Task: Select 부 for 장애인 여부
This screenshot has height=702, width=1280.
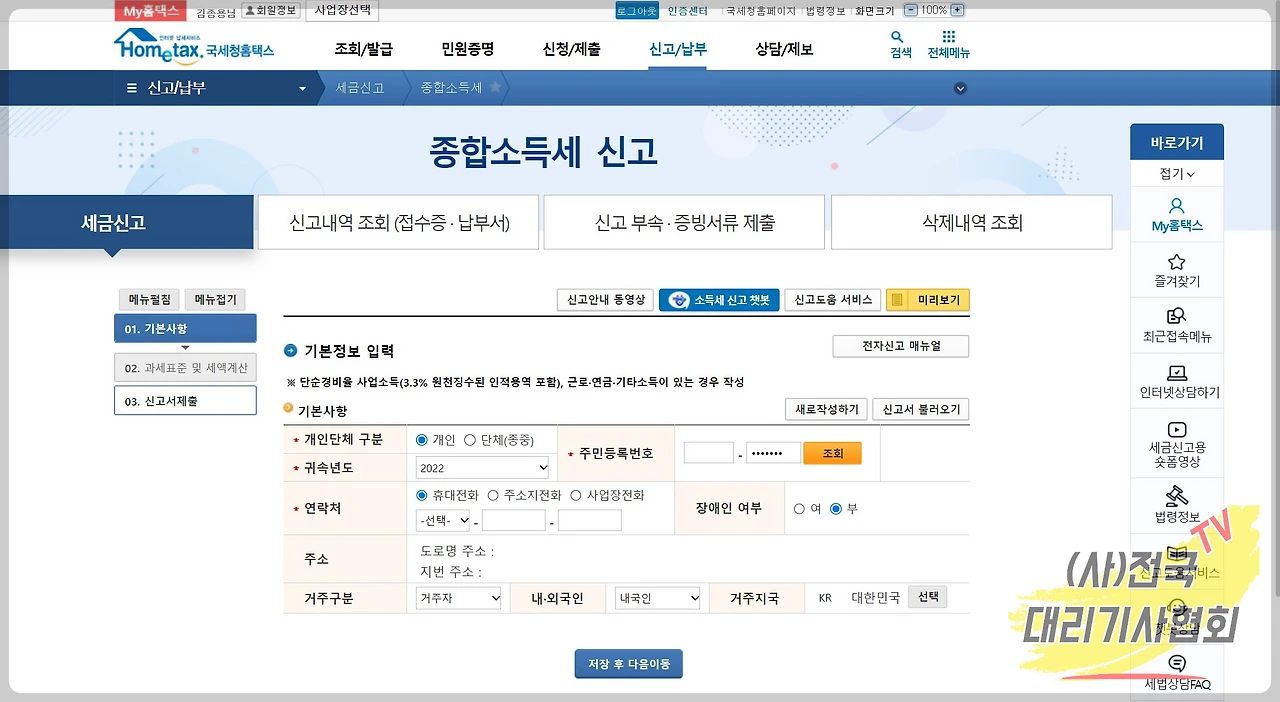Action: (836, 509)
